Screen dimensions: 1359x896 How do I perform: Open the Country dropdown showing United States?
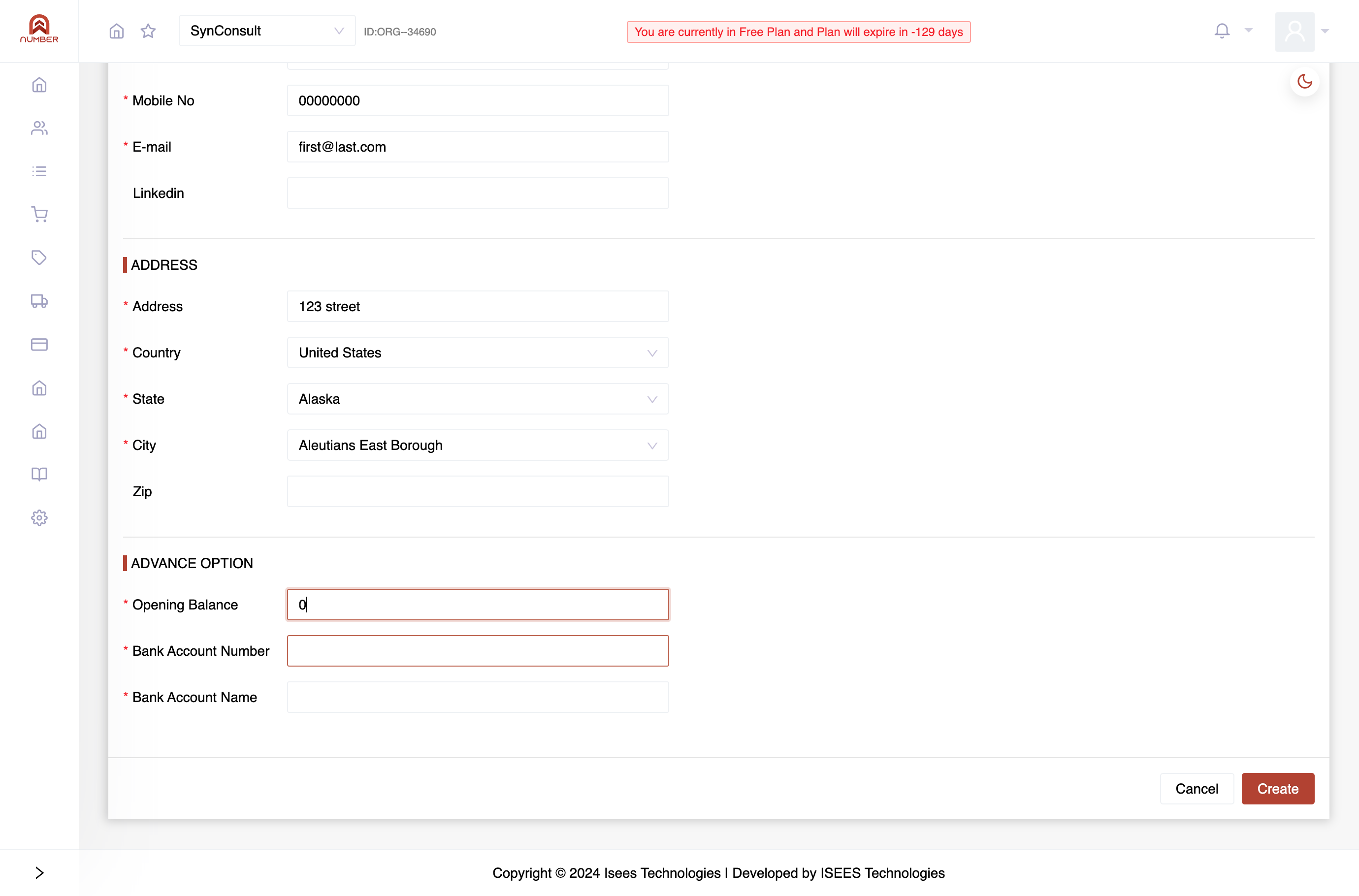[478, 352]
